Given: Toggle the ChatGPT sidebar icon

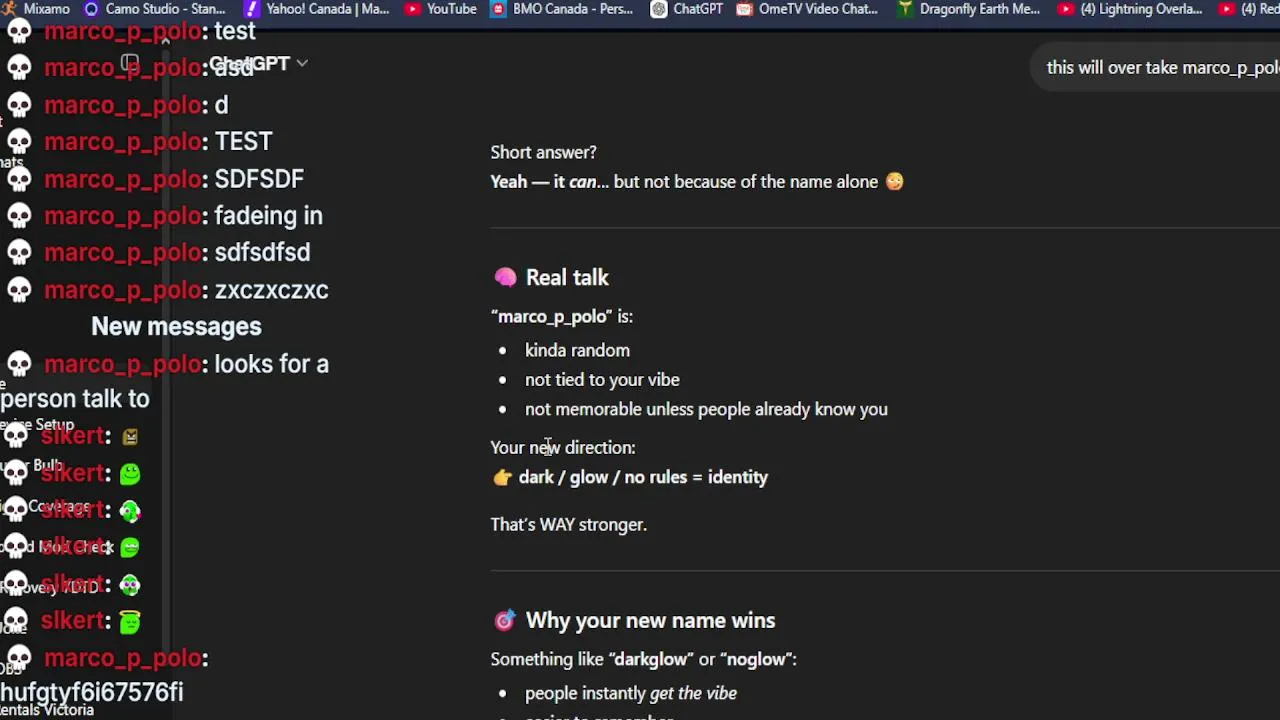Looking at the screenshot, I should pyautogui.click(x=129, y=64).
